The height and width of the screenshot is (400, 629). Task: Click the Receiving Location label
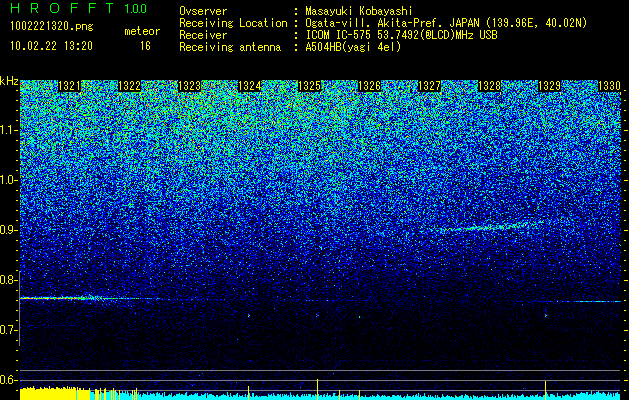click(233, 23)
